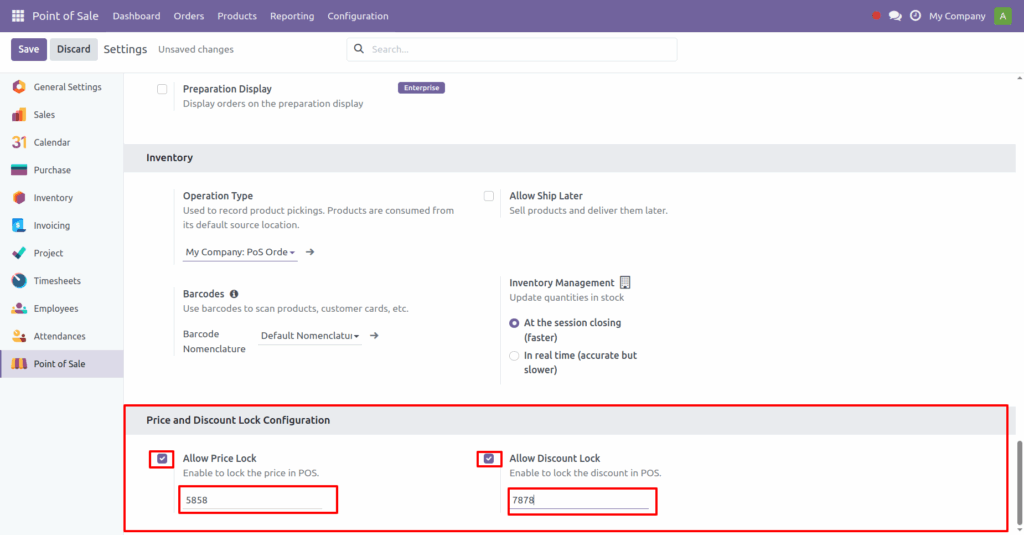This screenshot has height=535, width=1024.
Task: Expand the Operation Type dropdown
Action: tap(241, 253)
